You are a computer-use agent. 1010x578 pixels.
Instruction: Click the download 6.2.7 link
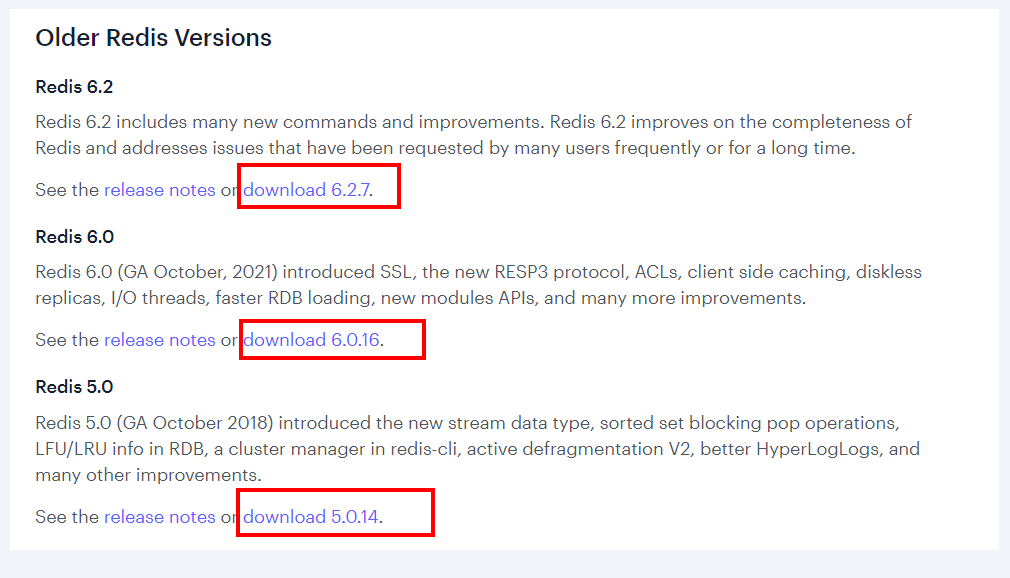pos(307,190)
